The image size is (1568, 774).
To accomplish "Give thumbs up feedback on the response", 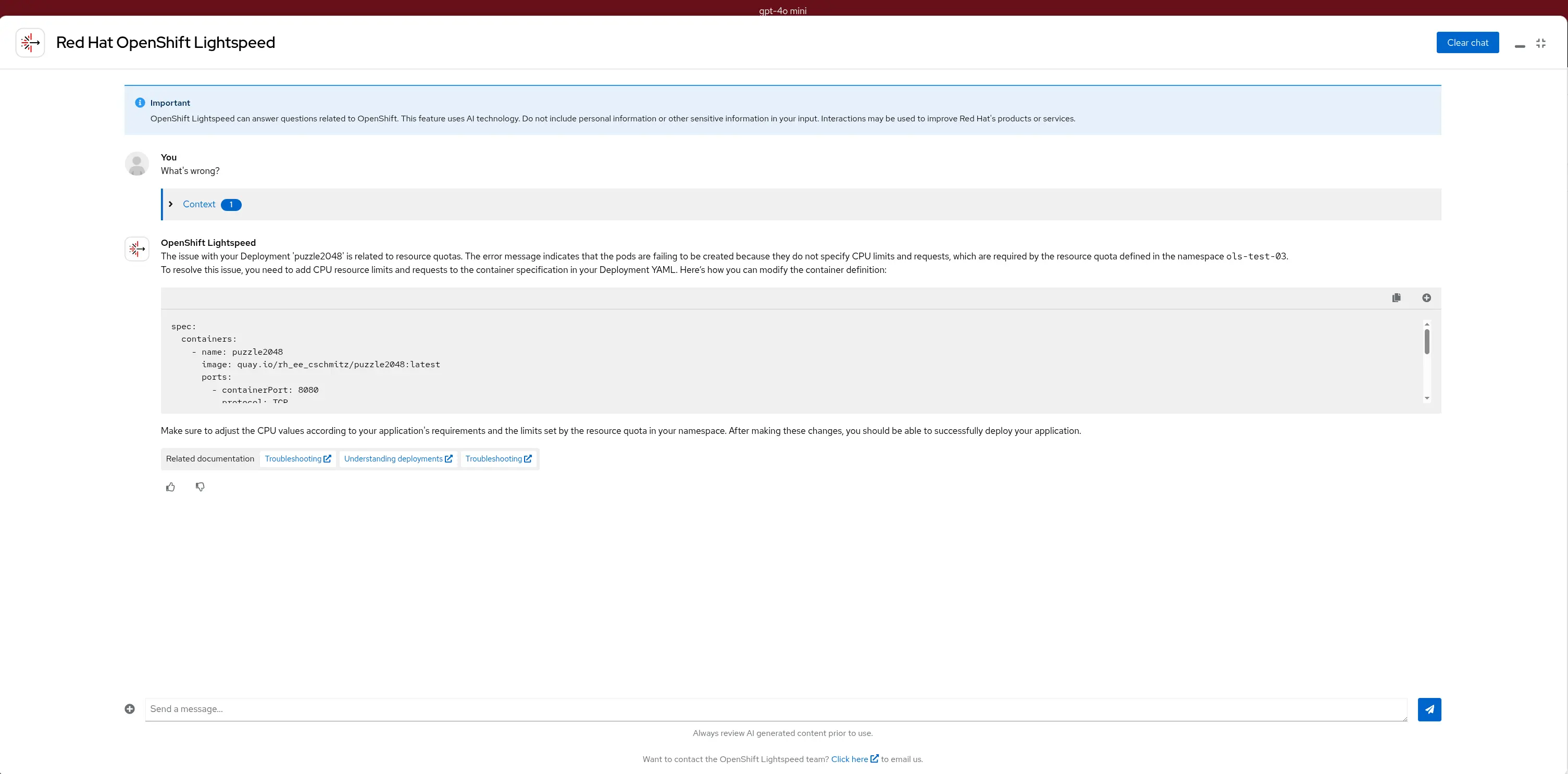I will click(x=170, y=487).
